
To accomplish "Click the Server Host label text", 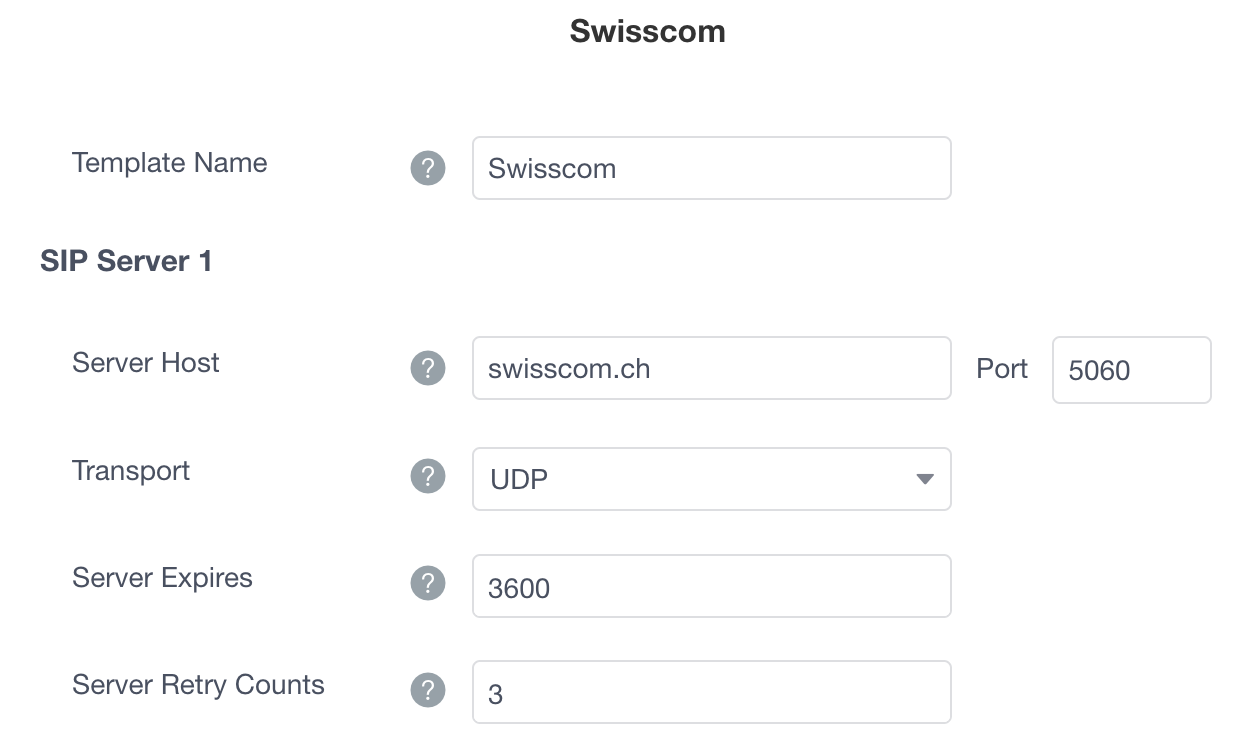I will pos(145,363).
